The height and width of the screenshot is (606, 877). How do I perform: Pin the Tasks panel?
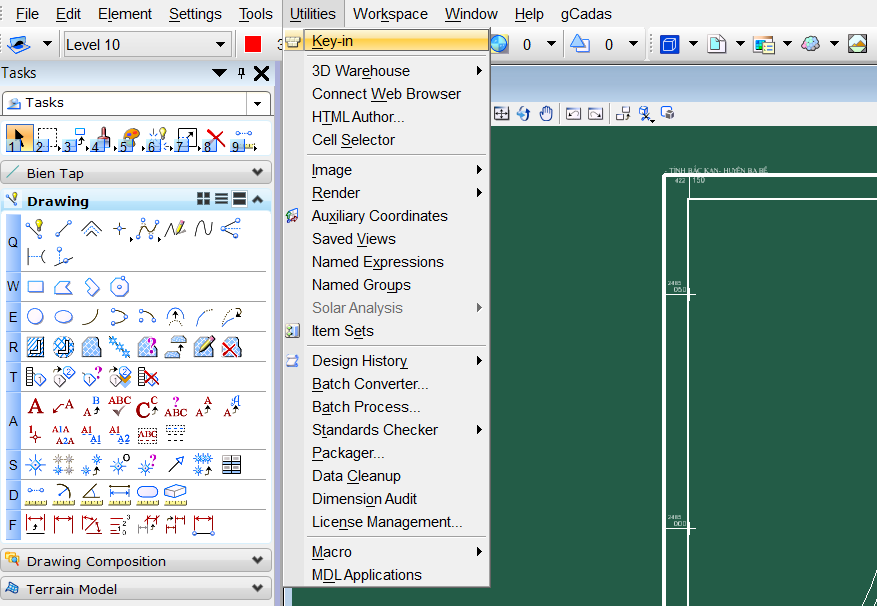coord(241,73)
